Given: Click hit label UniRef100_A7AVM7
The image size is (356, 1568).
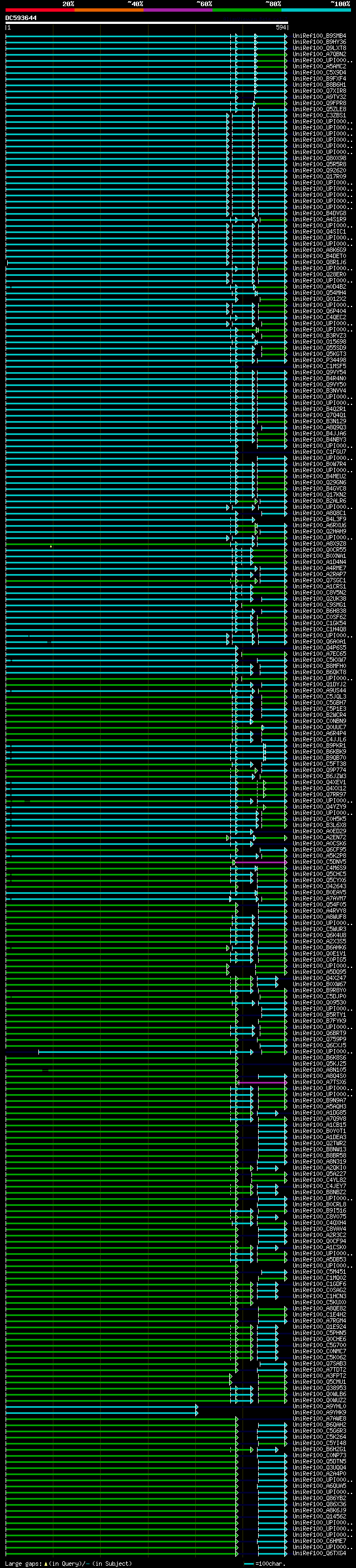Looking at the screenshot, I should click(x=319, y=899).
